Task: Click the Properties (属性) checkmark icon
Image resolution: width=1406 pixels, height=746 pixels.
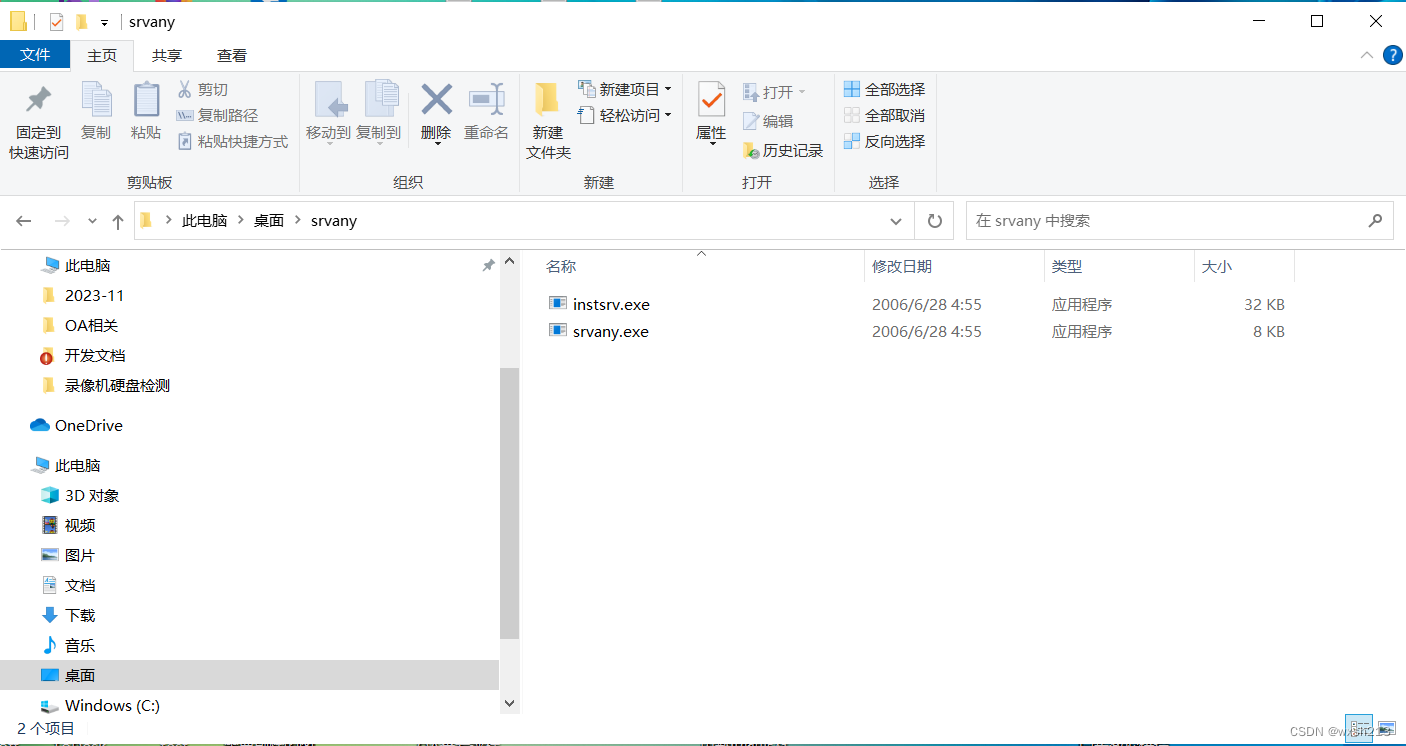Action: point(711,99)
